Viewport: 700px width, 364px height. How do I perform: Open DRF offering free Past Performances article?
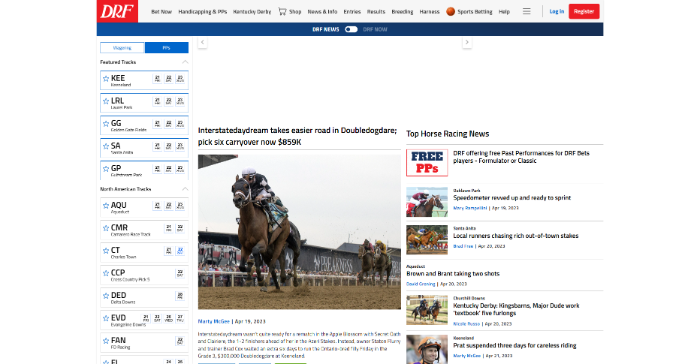(521, 157)
